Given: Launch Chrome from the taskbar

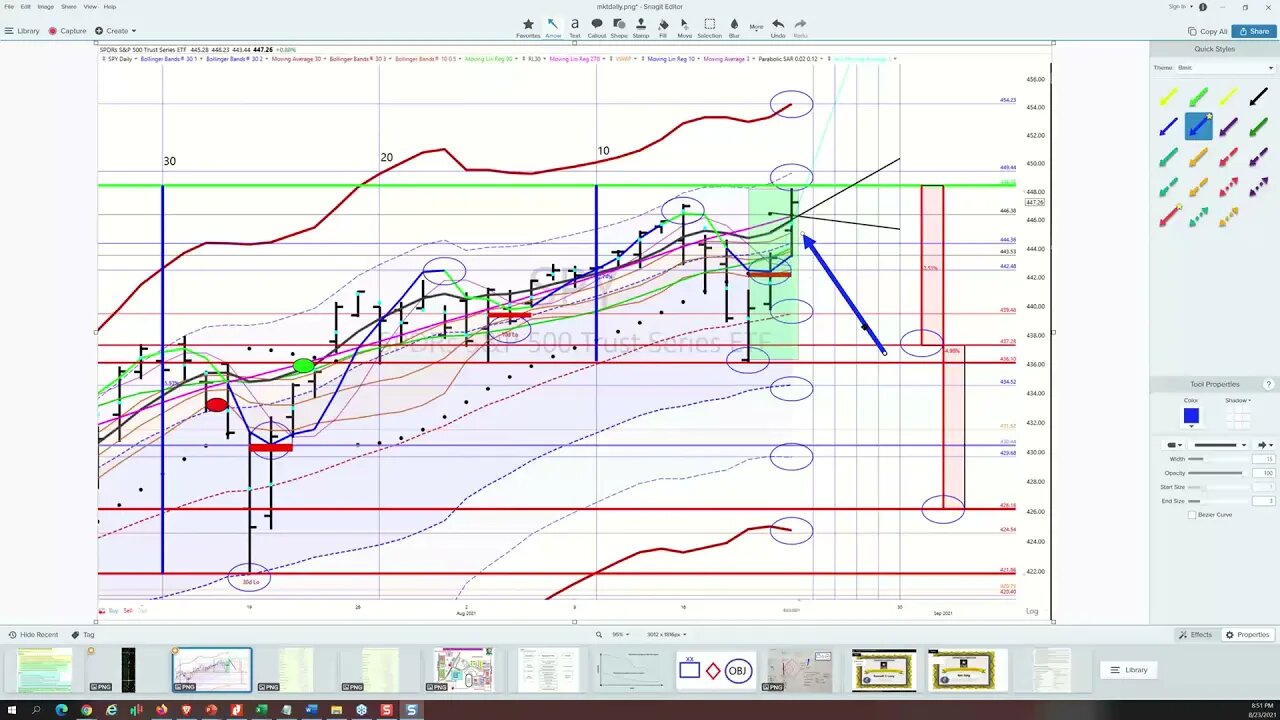Looking at the screenshot, I should pyautogui.click(x=87, y=710).
